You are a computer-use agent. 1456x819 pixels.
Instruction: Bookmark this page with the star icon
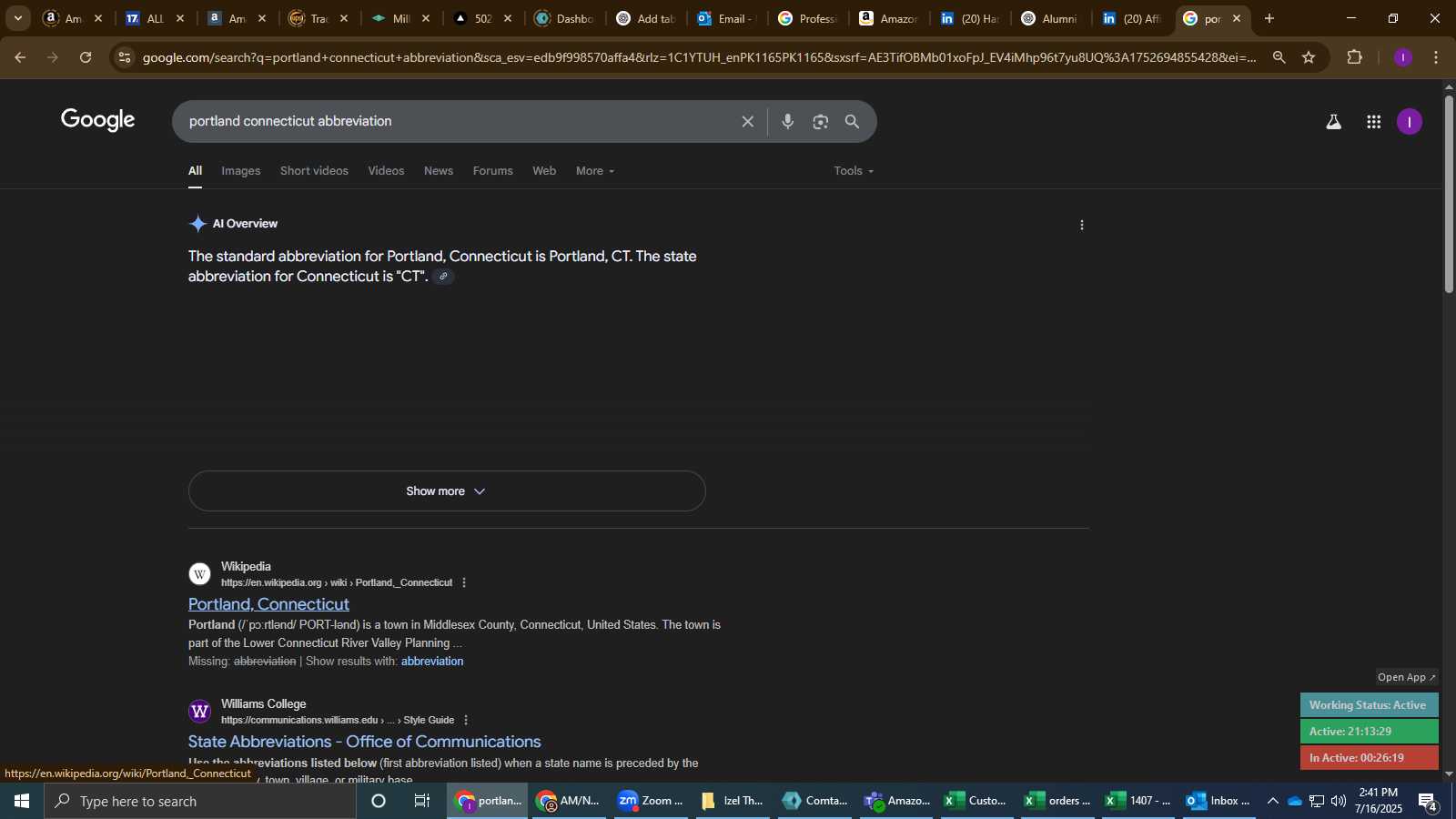1309,57
